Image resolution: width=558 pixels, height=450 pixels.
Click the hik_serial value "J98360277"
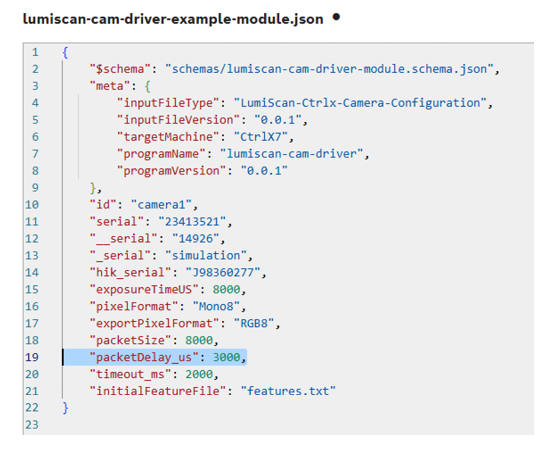pyautogui.click(x=223, y=272)
